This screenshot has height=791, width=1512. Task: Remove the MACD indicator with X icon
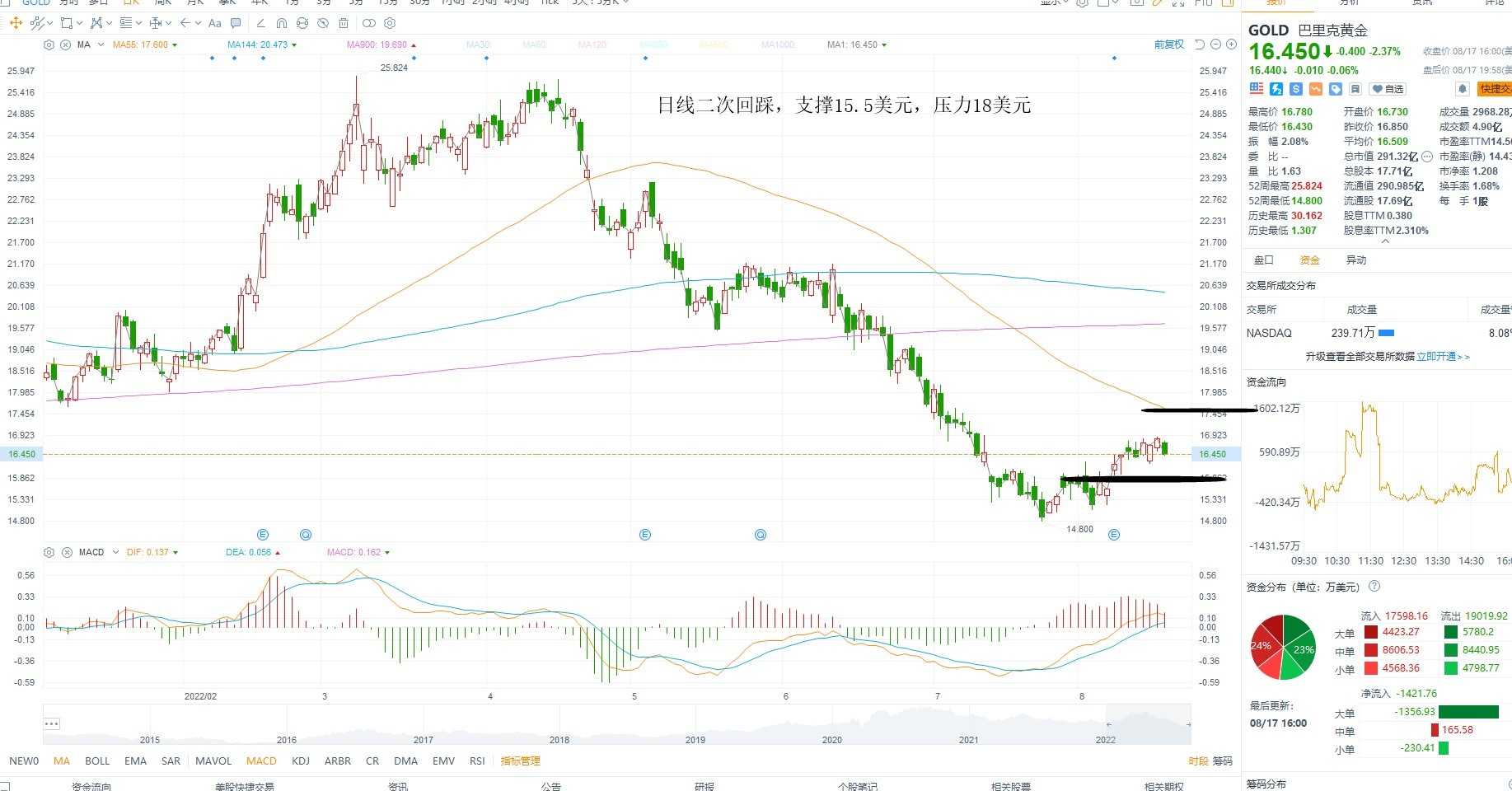(65, 552)
